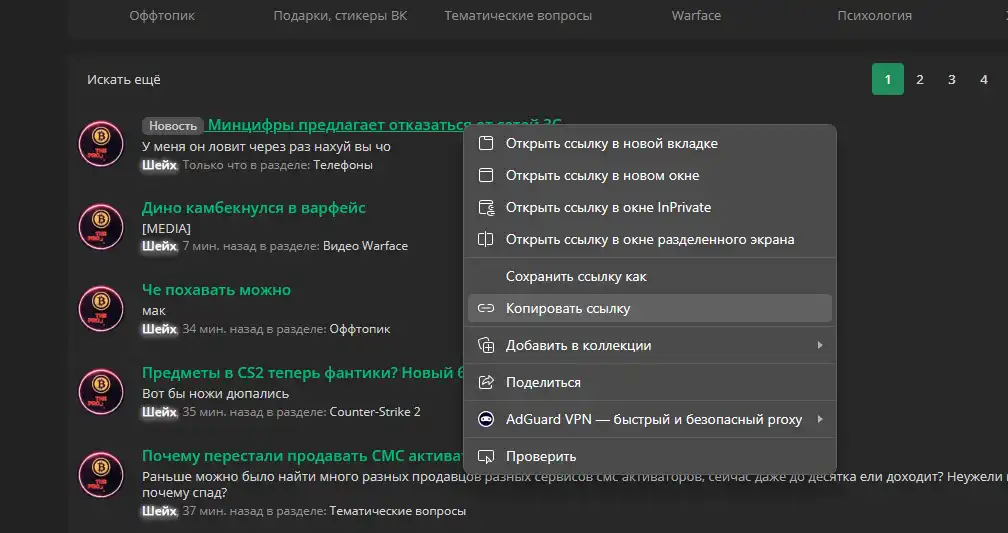Expand the Добавить в коллекции submenu arrow
This screenshot has width=1008, height=533.
pos(820,345)
